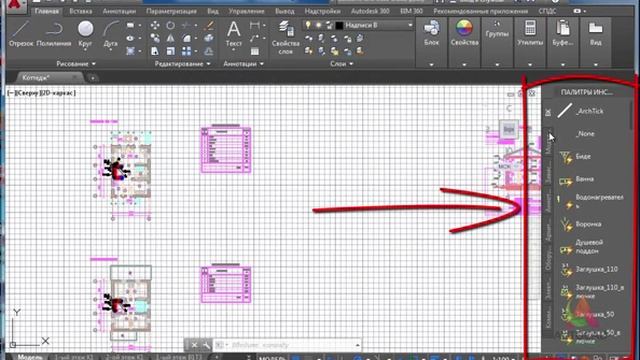Open the Вид panel button
Image resolution: width=640 pixels, height=360 pixels.
click(x=596, y=33)
